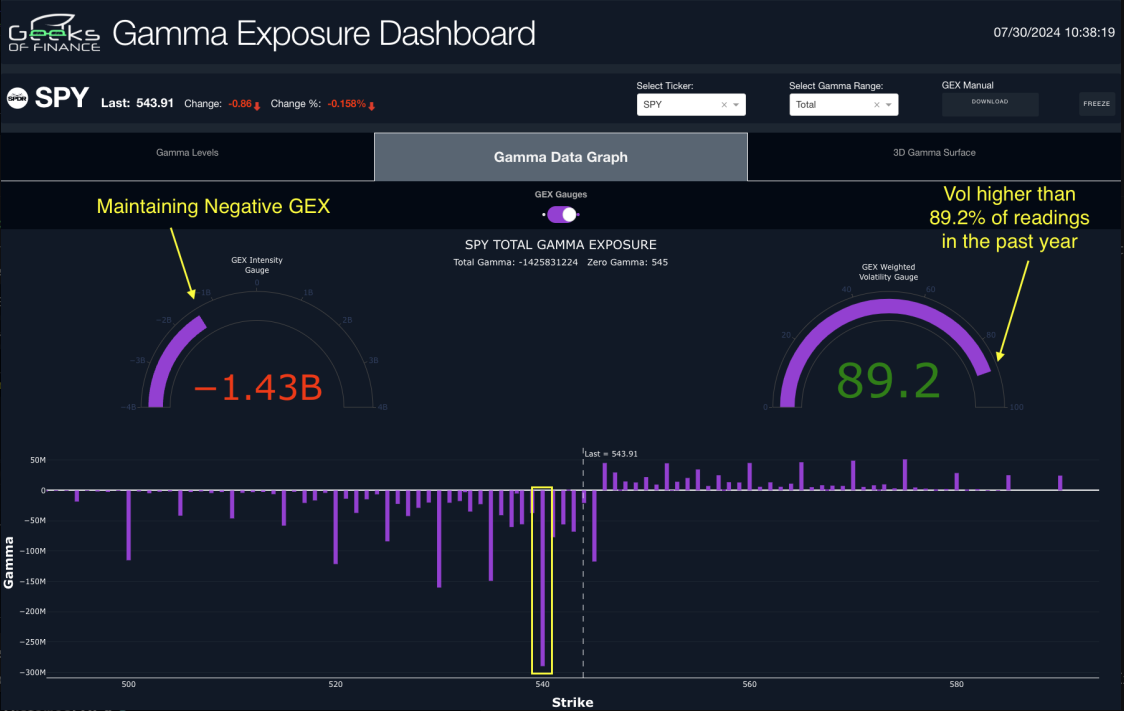Click the 560 strike axis tick
The height and width of the screenshot is (711, 1124).
pyautogui.click(x=749, y=684)
